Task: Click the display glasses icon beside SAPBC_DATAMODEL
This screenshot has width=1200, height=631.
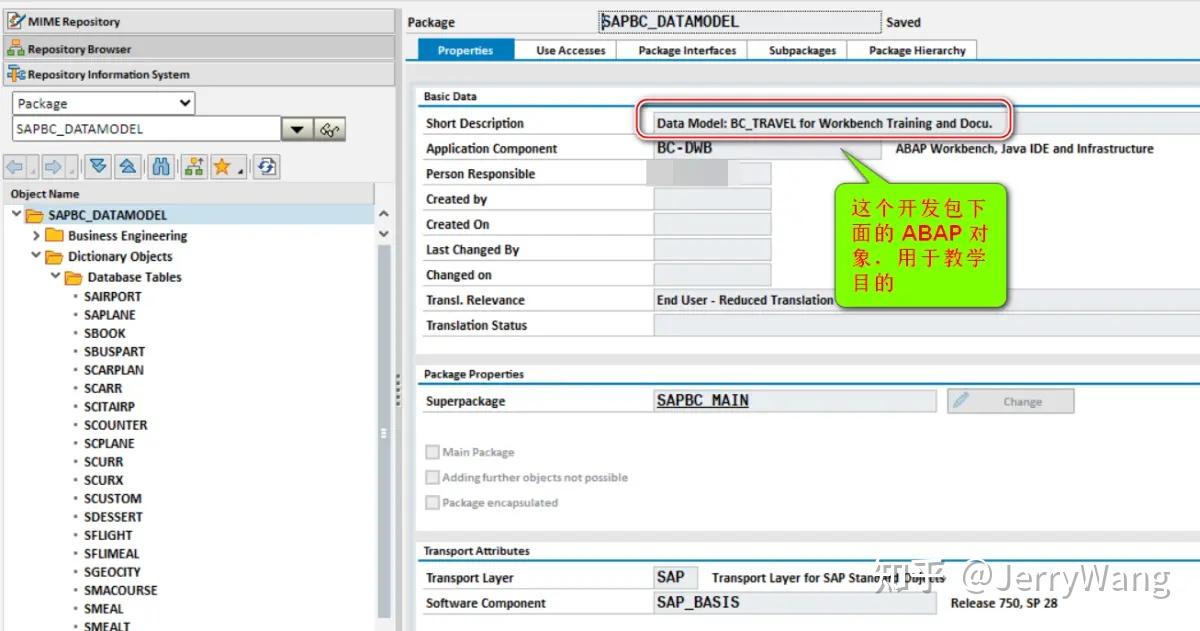Action: [330, 128]
